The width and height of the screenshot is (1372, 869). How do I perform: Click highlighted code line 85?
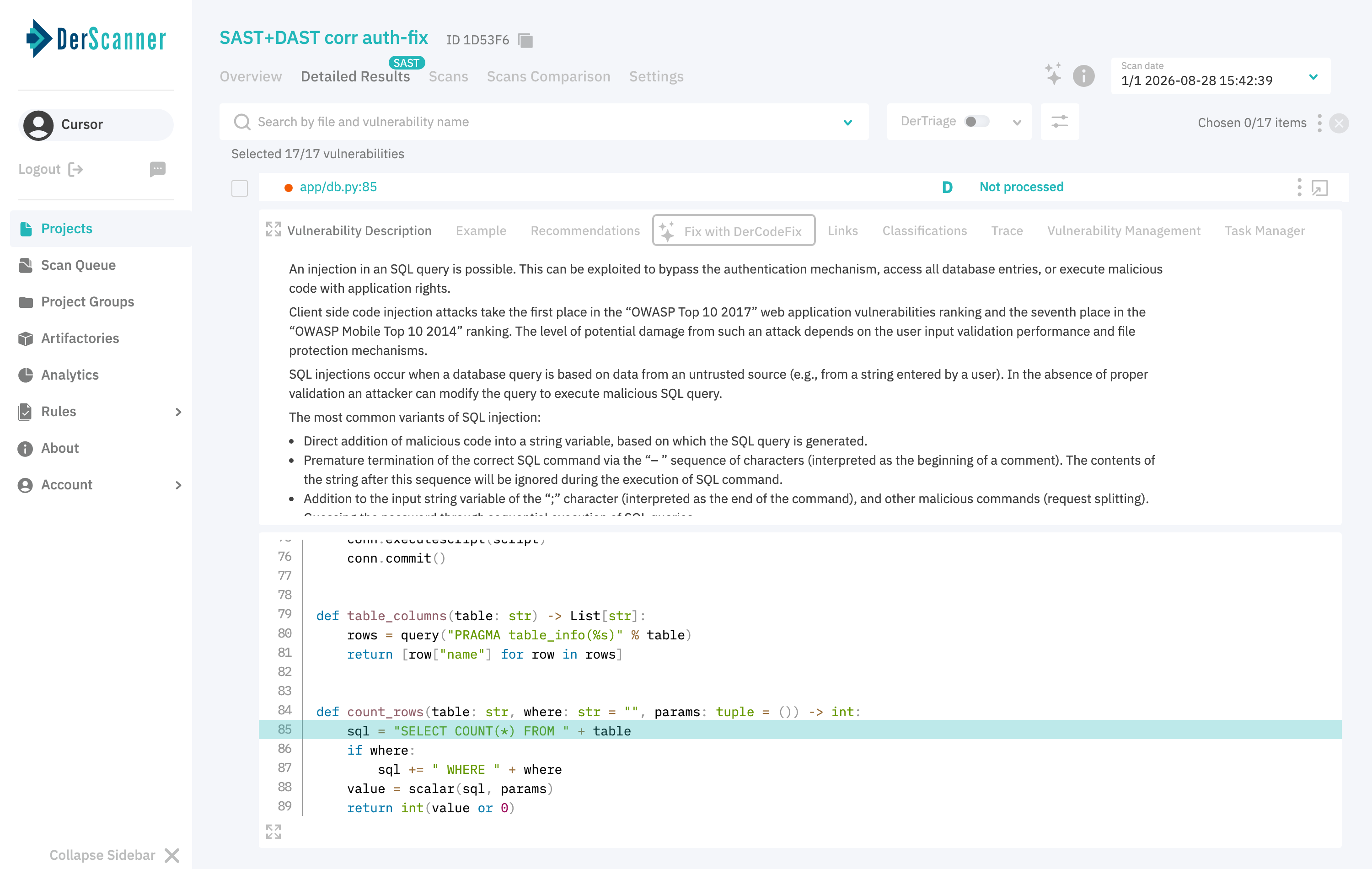coord(800,730)
